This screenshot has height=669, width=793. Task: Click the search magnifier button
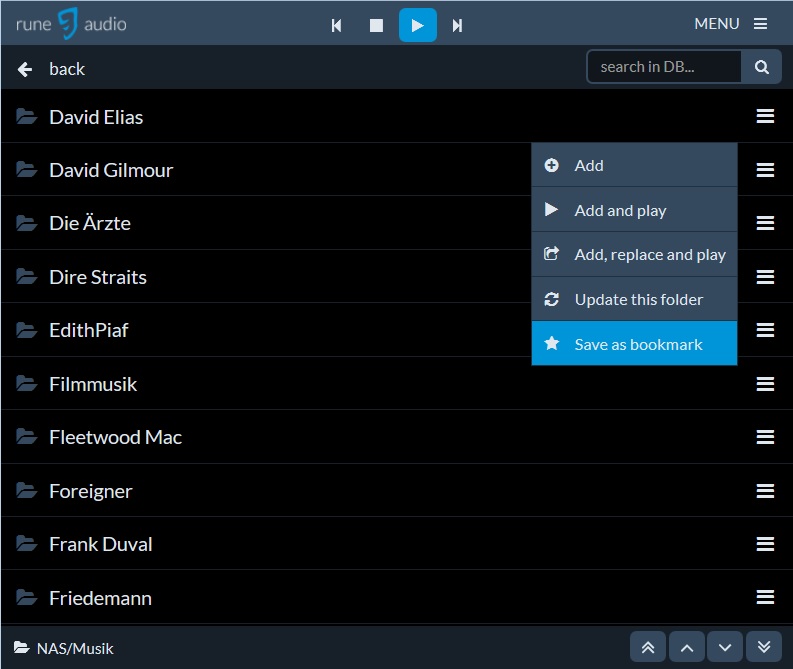pos(762,66)
